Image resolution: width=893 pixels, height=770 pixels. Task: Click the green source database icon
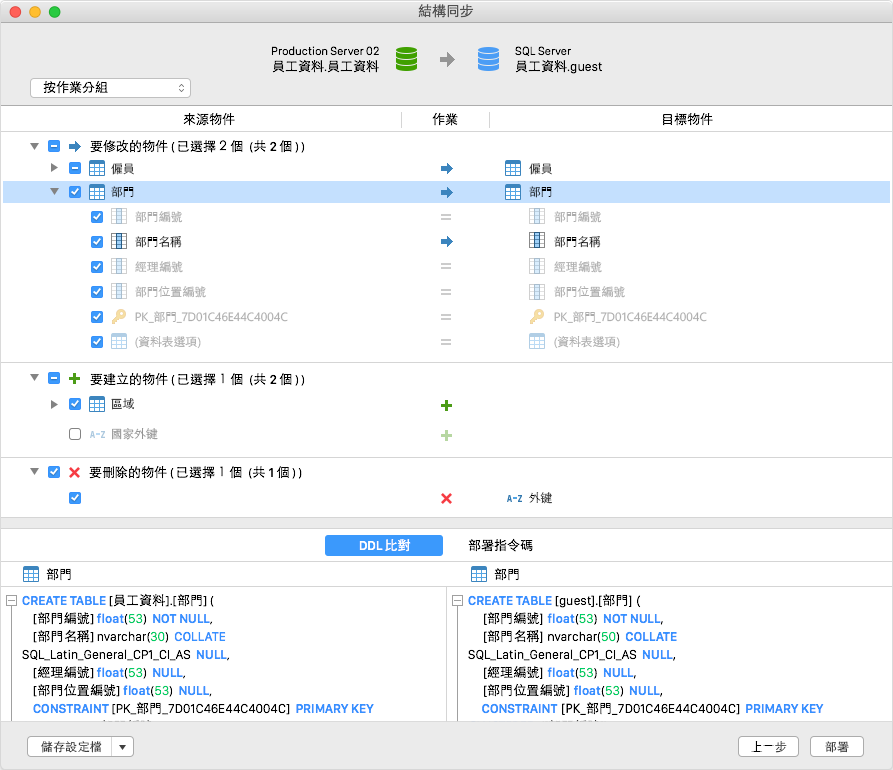[406, 59]
